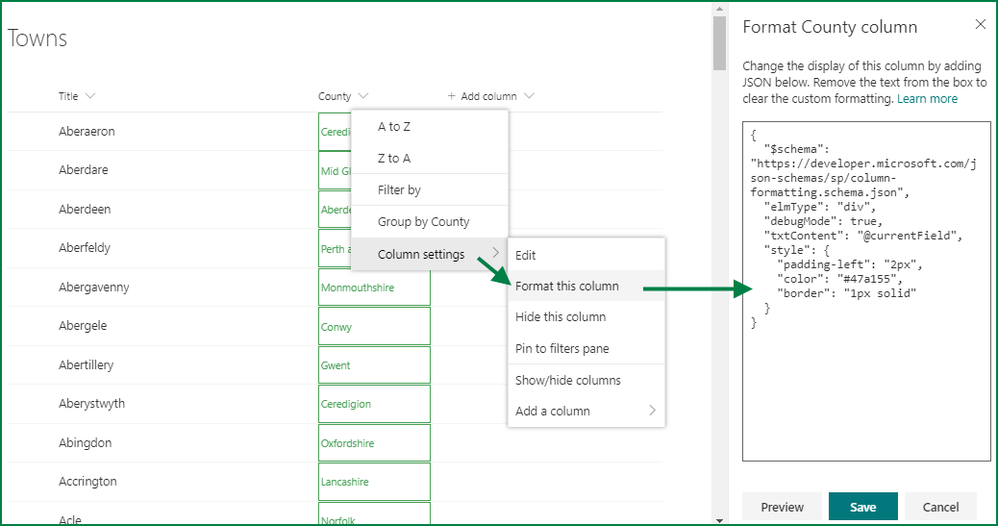
Task: Choose Filter by in the column menu
Action: pyautogui.click(x=399, y=190)
